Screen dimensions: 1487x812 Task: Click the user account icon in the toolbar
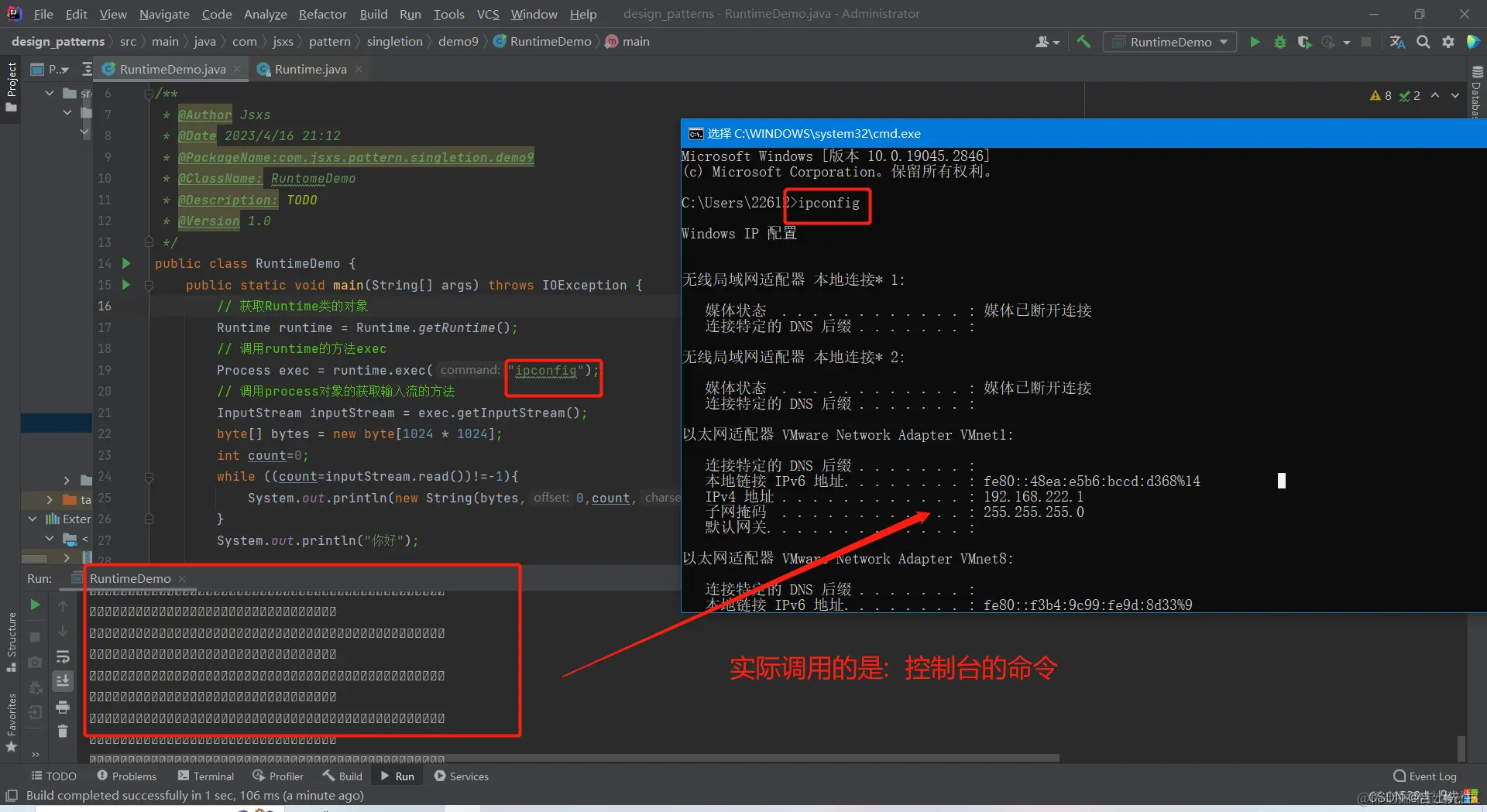coord(1046,42)
